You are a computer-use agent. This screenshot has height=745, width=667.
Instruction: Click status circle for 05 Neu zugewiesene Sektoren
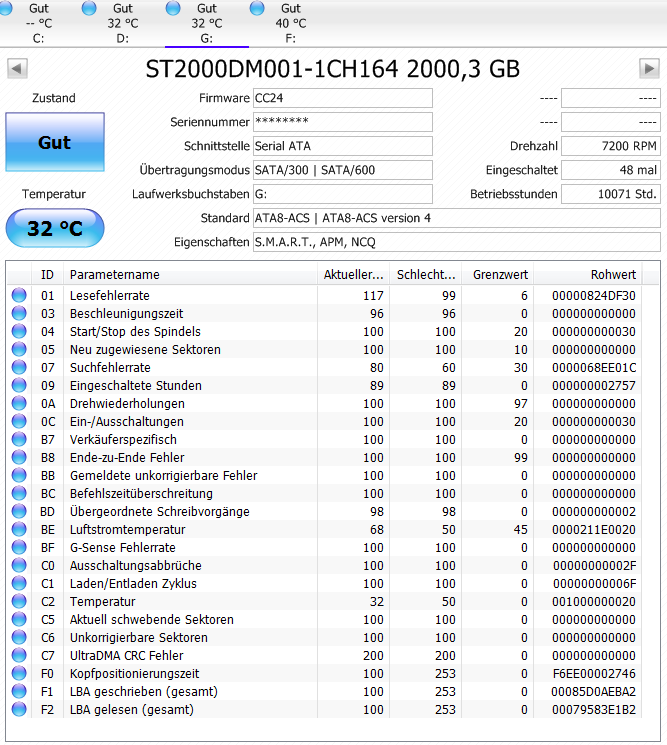(19, 349)
